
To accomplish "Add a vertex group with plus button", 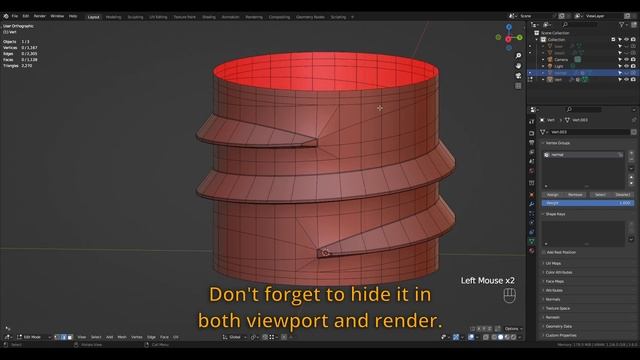I will coord(631,153).
